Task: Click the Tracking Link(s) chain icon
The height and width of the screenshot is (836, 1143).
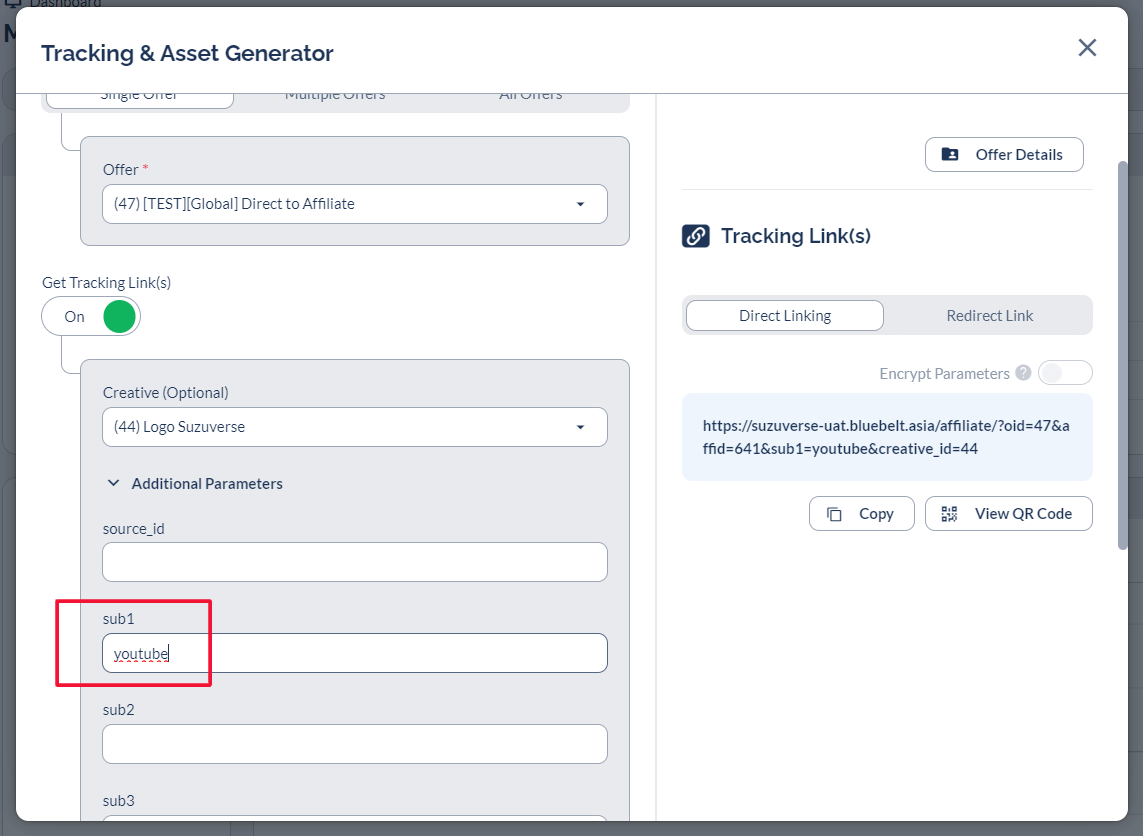Action: (x=696, y=236)
